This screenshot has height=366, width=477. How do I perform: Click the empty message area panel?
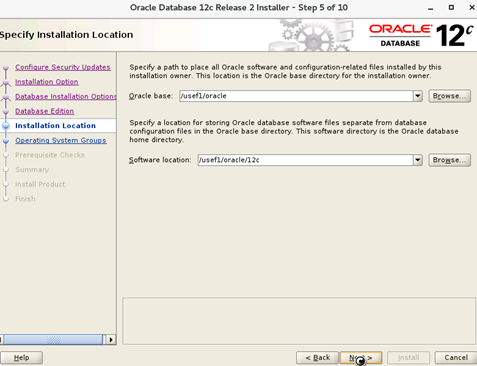point(299,321)
